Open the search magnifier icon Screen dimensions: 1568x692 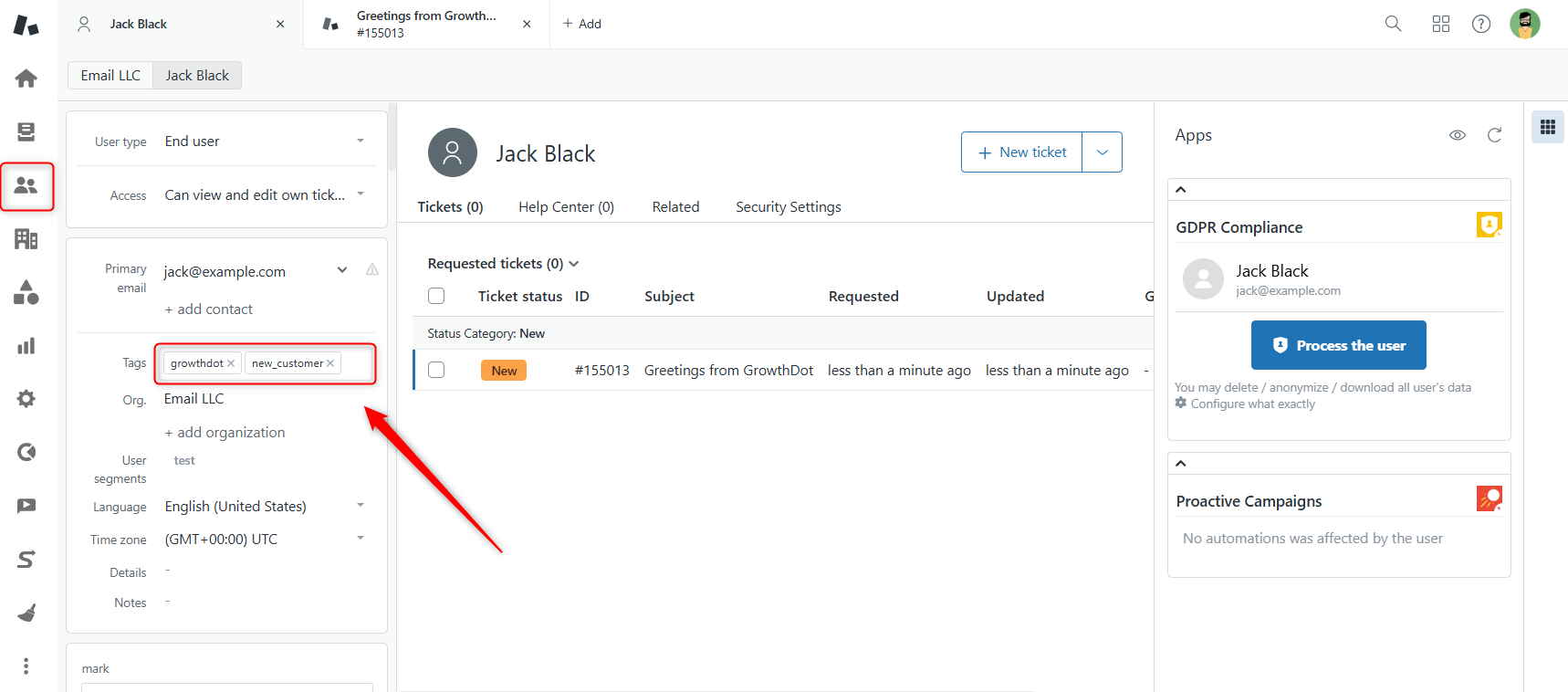1393,24
